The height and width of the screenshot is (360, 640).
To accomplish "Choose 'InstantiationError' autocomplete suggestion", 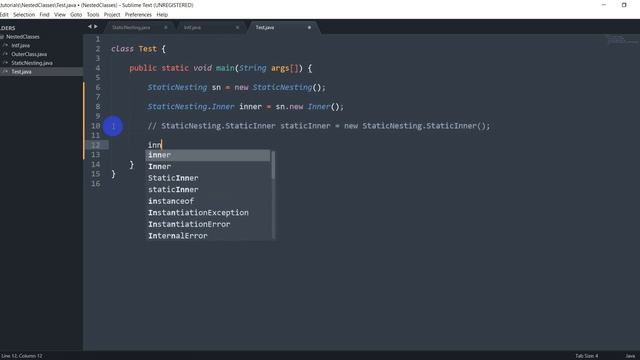I will [x=208, y=224].
